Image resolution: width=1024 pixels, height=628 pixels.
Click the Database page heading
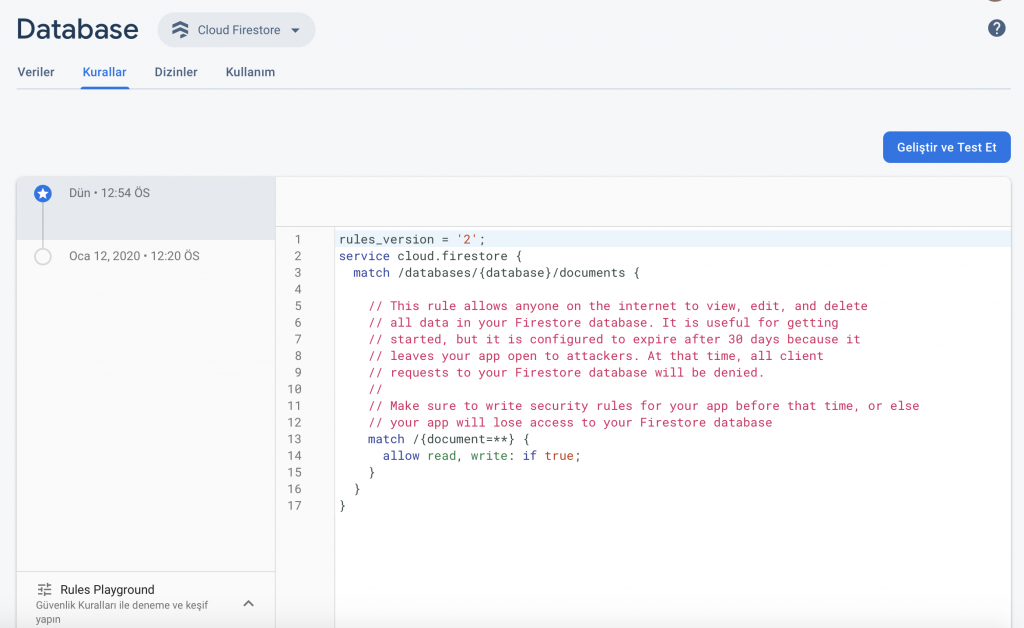pyautogui.click(x=78, y=30)
